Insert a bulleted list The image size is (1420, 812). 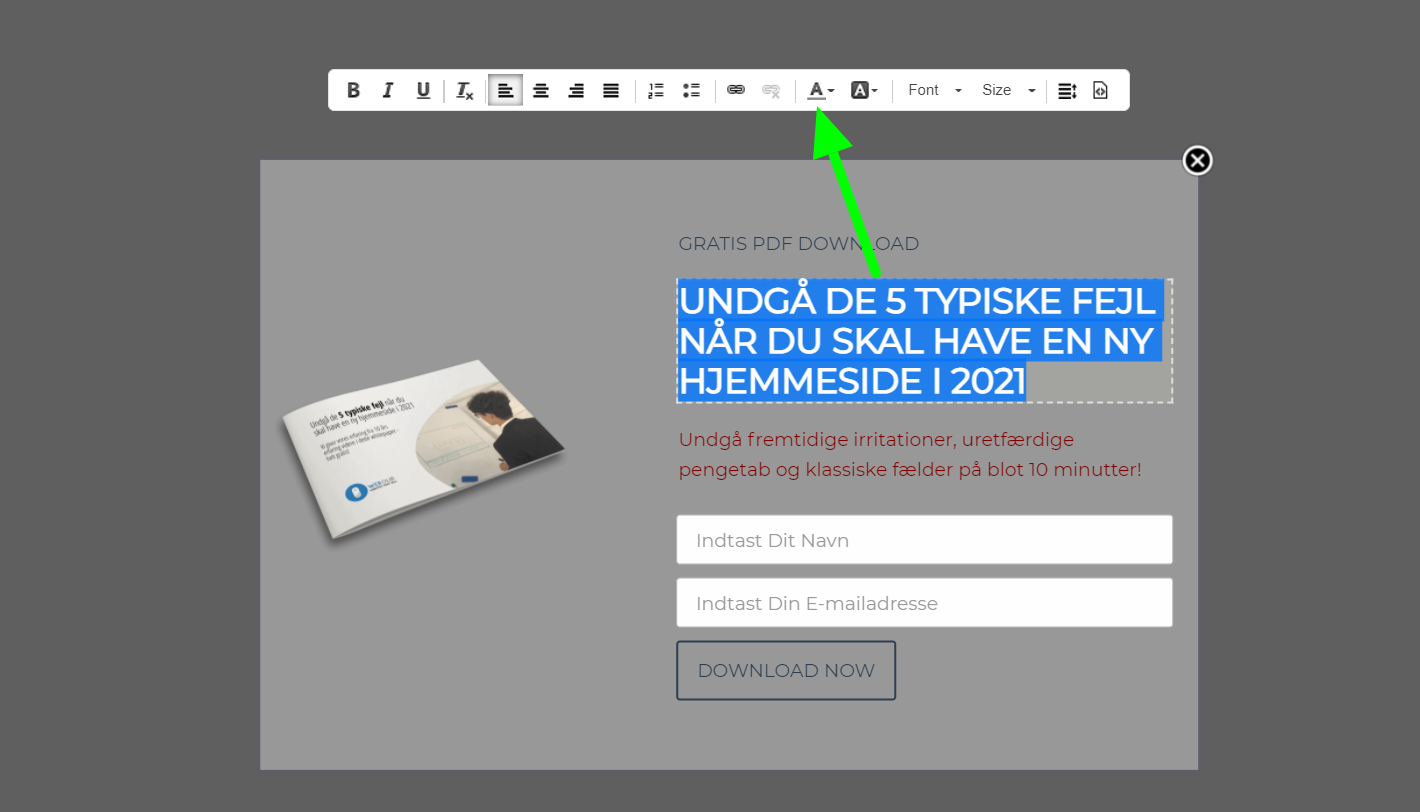(x=691, y=90)
